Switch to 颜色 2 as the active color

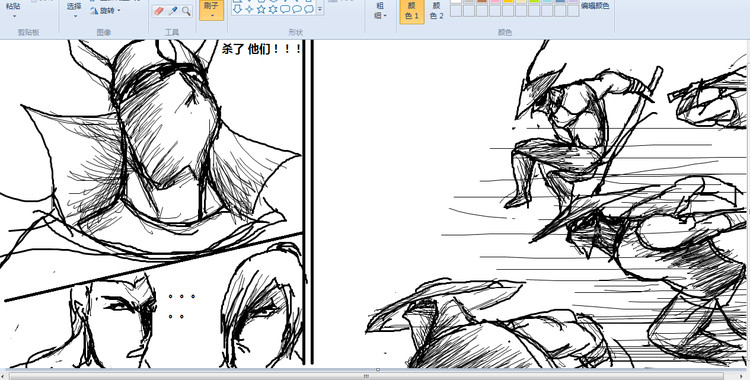pyautogui.click(x=436, y=11)
